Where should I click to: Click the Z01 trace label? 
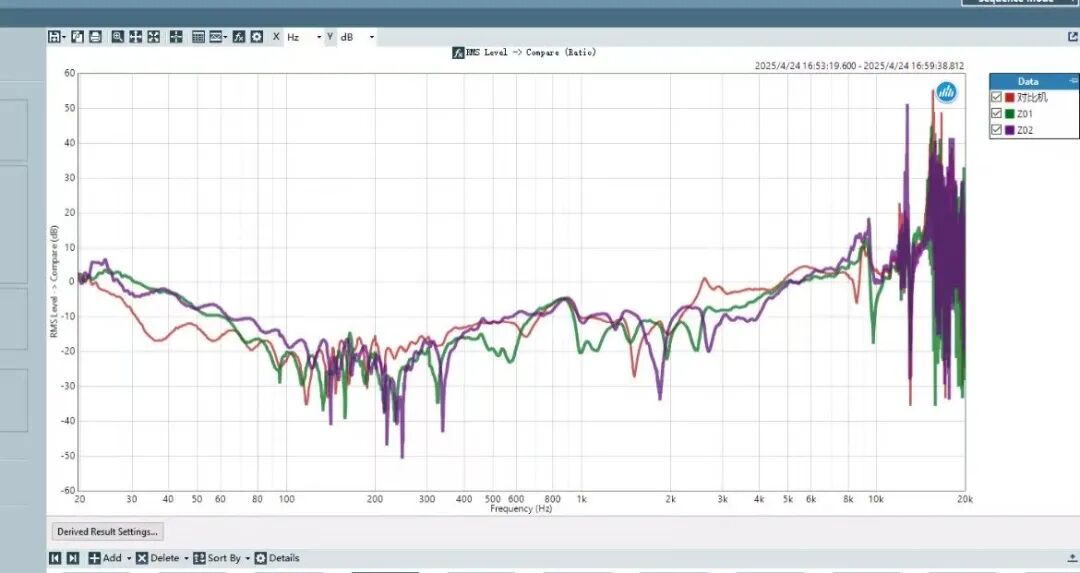pyautogui.click(x=1025, y=114)
